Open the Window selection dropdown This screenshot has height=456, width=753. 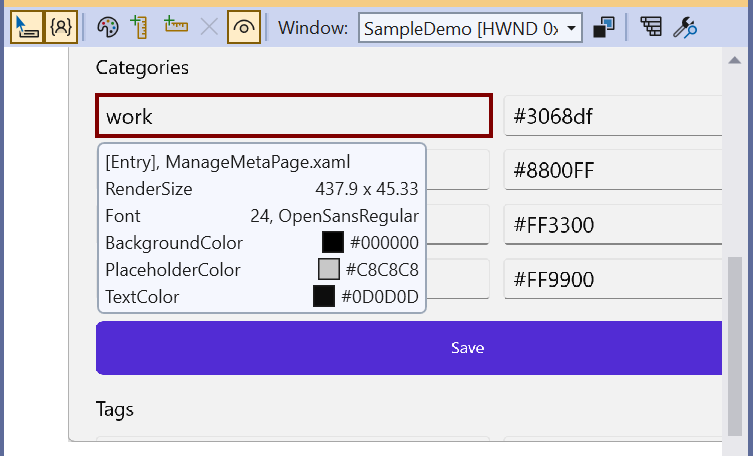point(470,28)
